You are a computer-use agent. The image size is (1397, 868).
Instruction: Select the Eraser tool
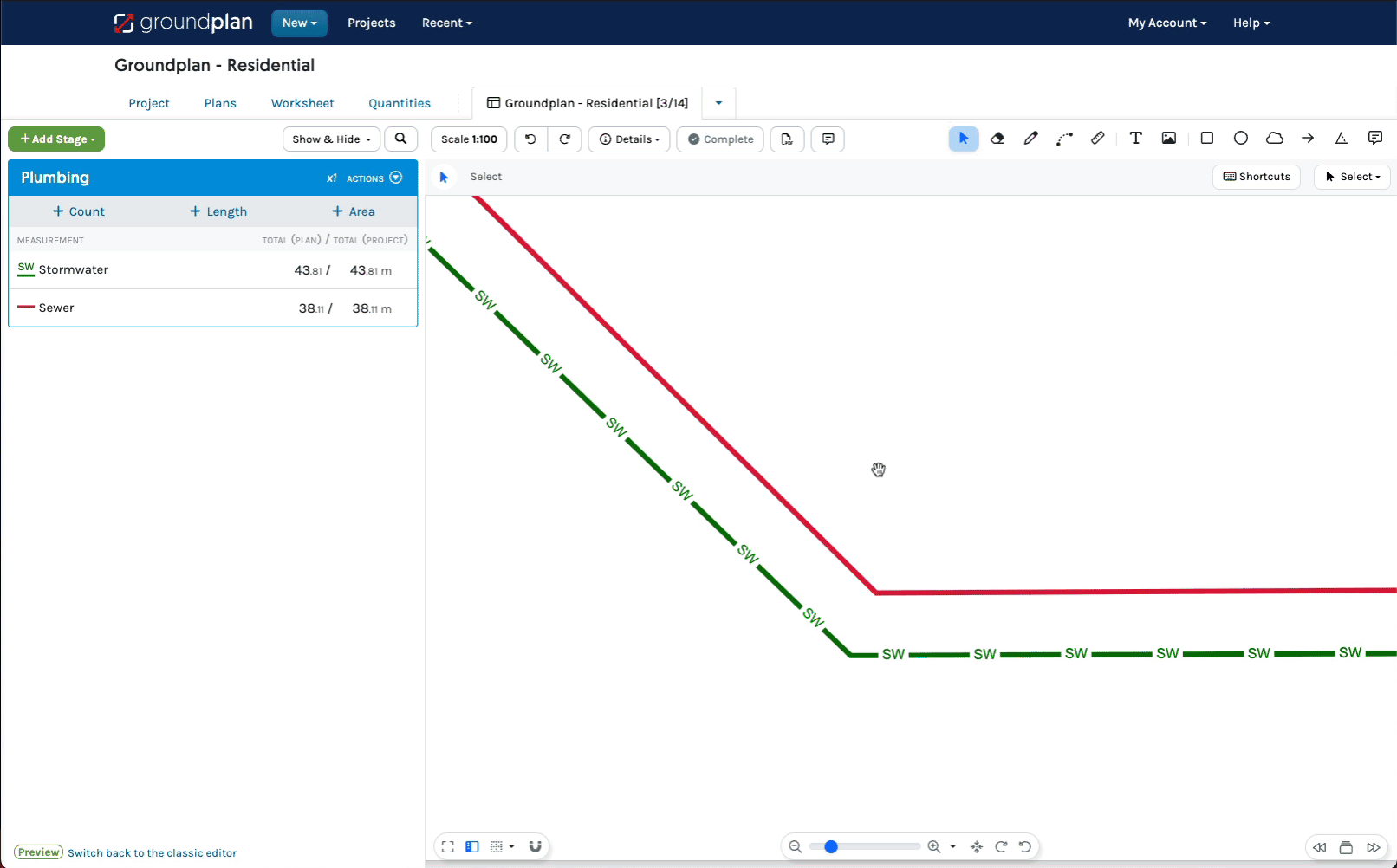tap(997, 139)
